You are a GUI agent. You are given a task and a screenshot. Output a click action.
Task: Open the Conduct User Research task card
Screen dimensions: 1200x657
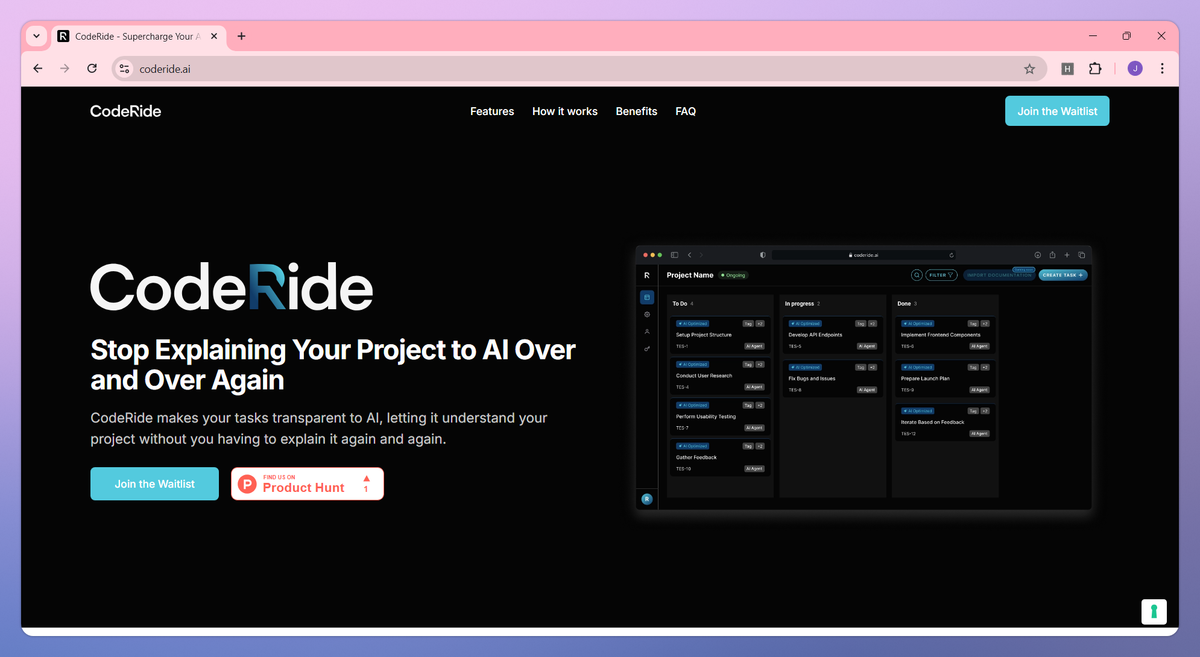coord(720,376)
